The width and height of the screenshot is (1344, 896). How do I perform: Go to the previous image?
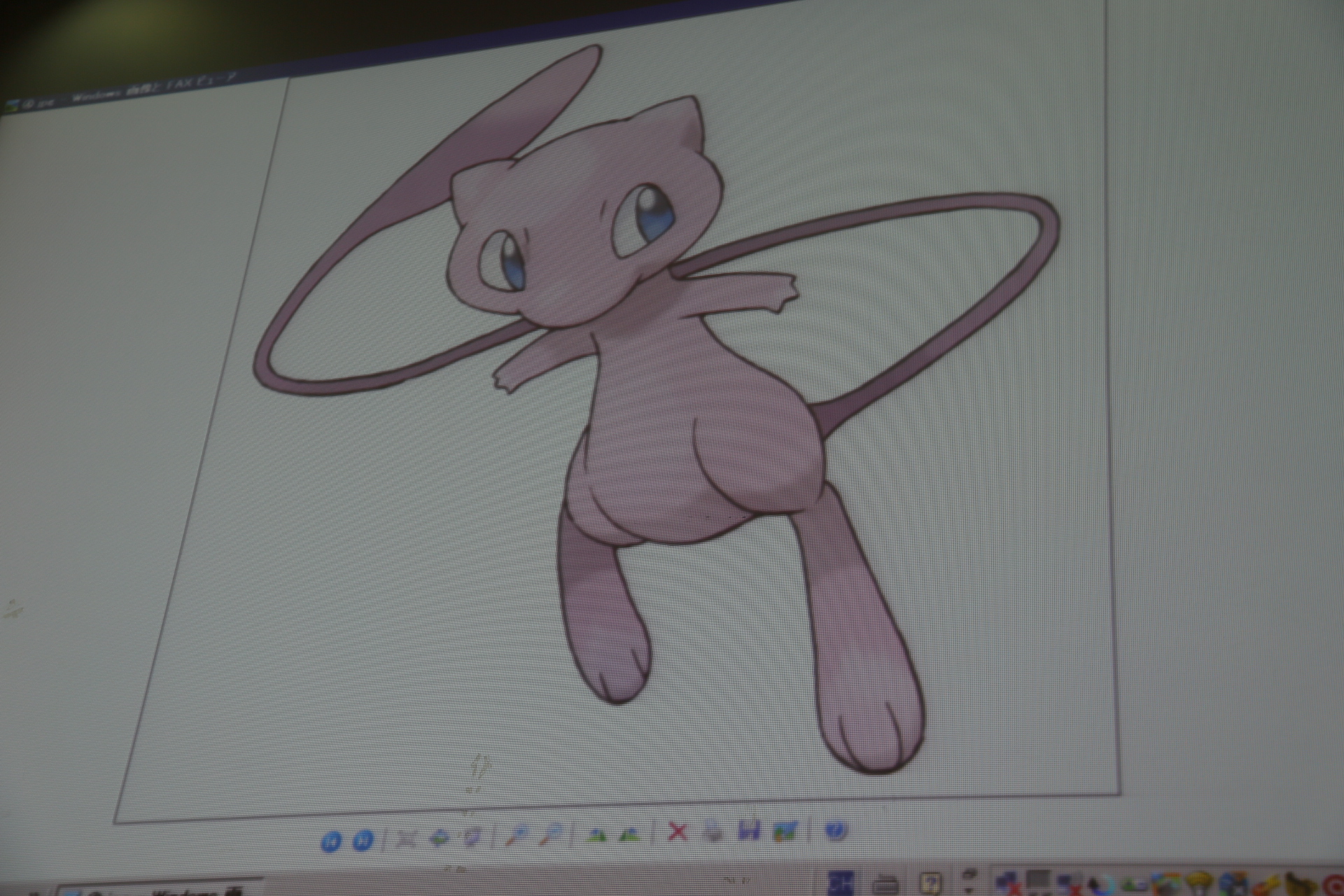pos(330,841)
